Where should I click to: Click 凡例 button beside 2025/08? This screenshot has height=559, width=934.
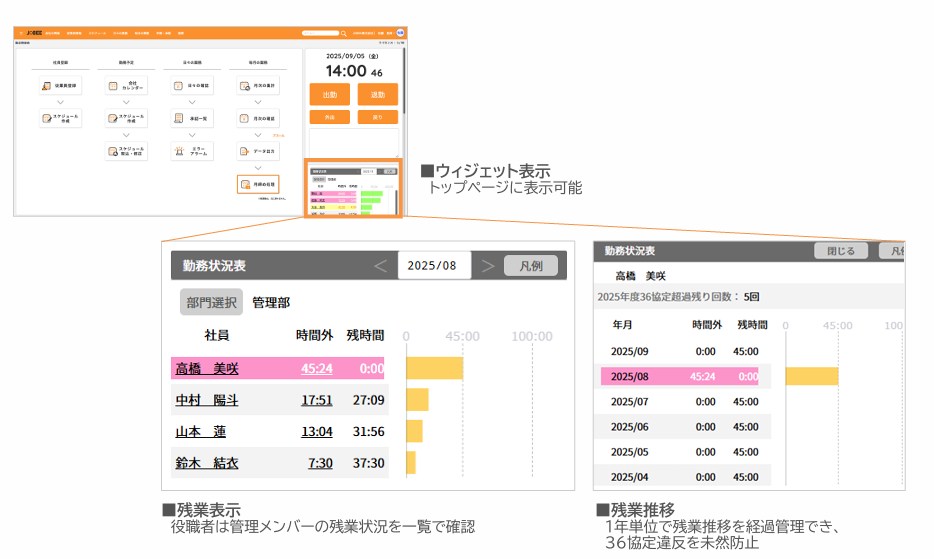click(x=531, y=266)
